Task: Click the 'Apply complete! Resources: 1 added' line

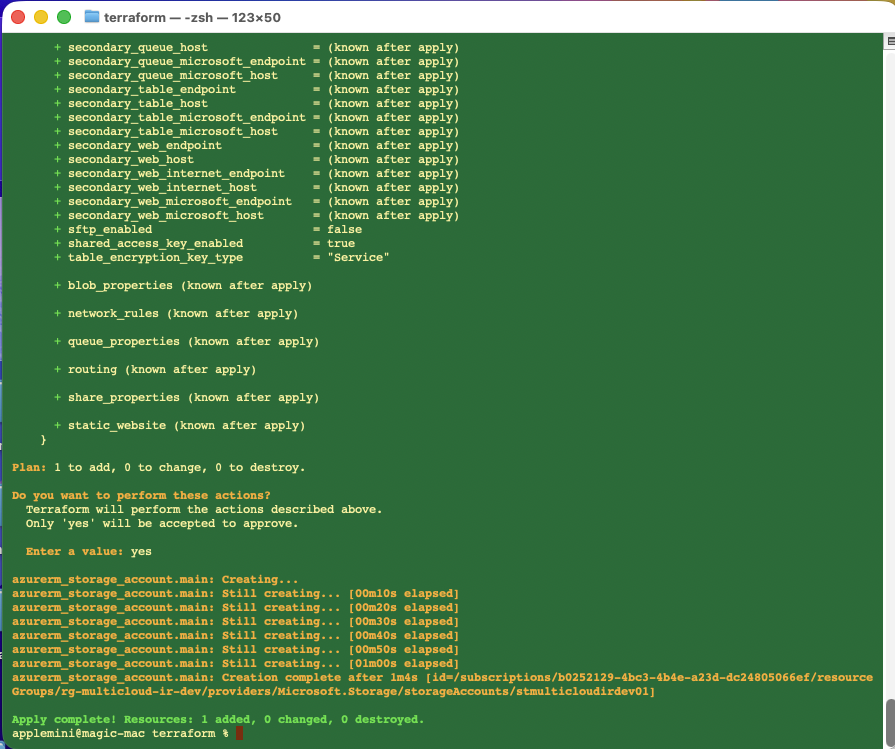Action: [218, 719]
